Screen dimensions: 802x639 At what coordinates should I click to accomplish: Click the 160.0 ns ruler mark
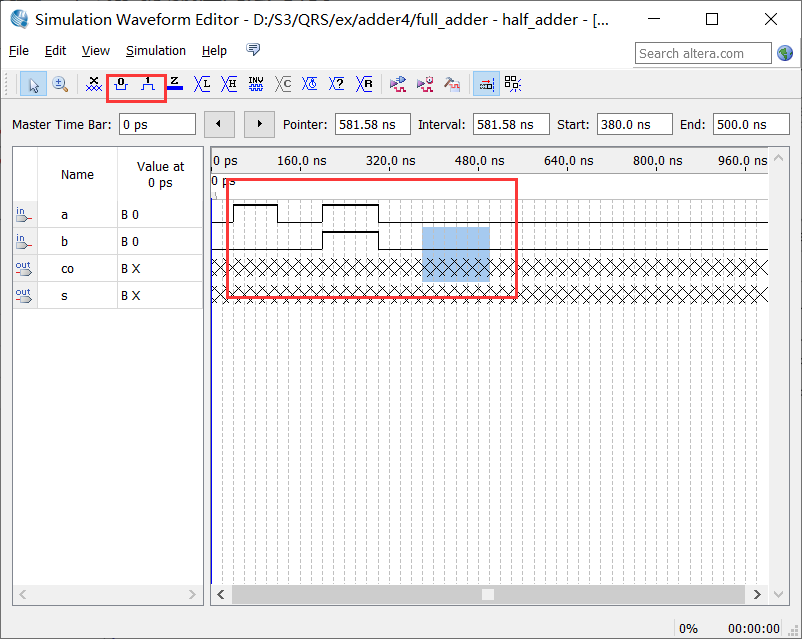302,161
